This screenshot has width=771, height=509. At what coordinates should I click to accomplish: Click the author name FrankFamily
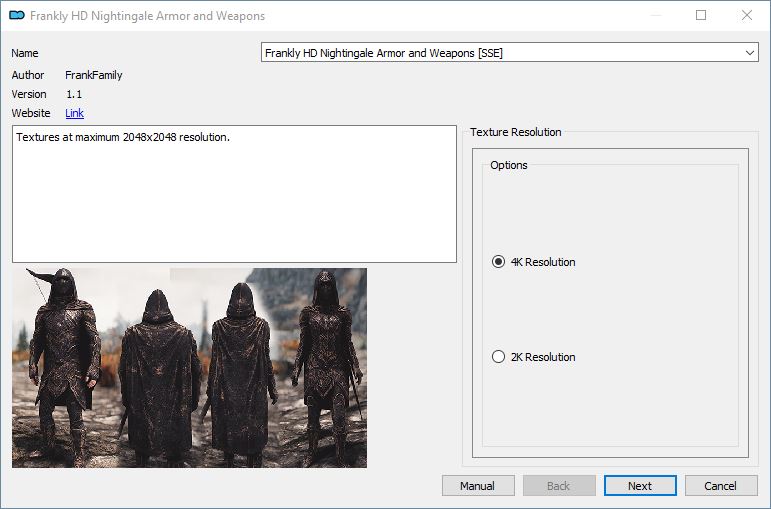[x=93, y=75]
